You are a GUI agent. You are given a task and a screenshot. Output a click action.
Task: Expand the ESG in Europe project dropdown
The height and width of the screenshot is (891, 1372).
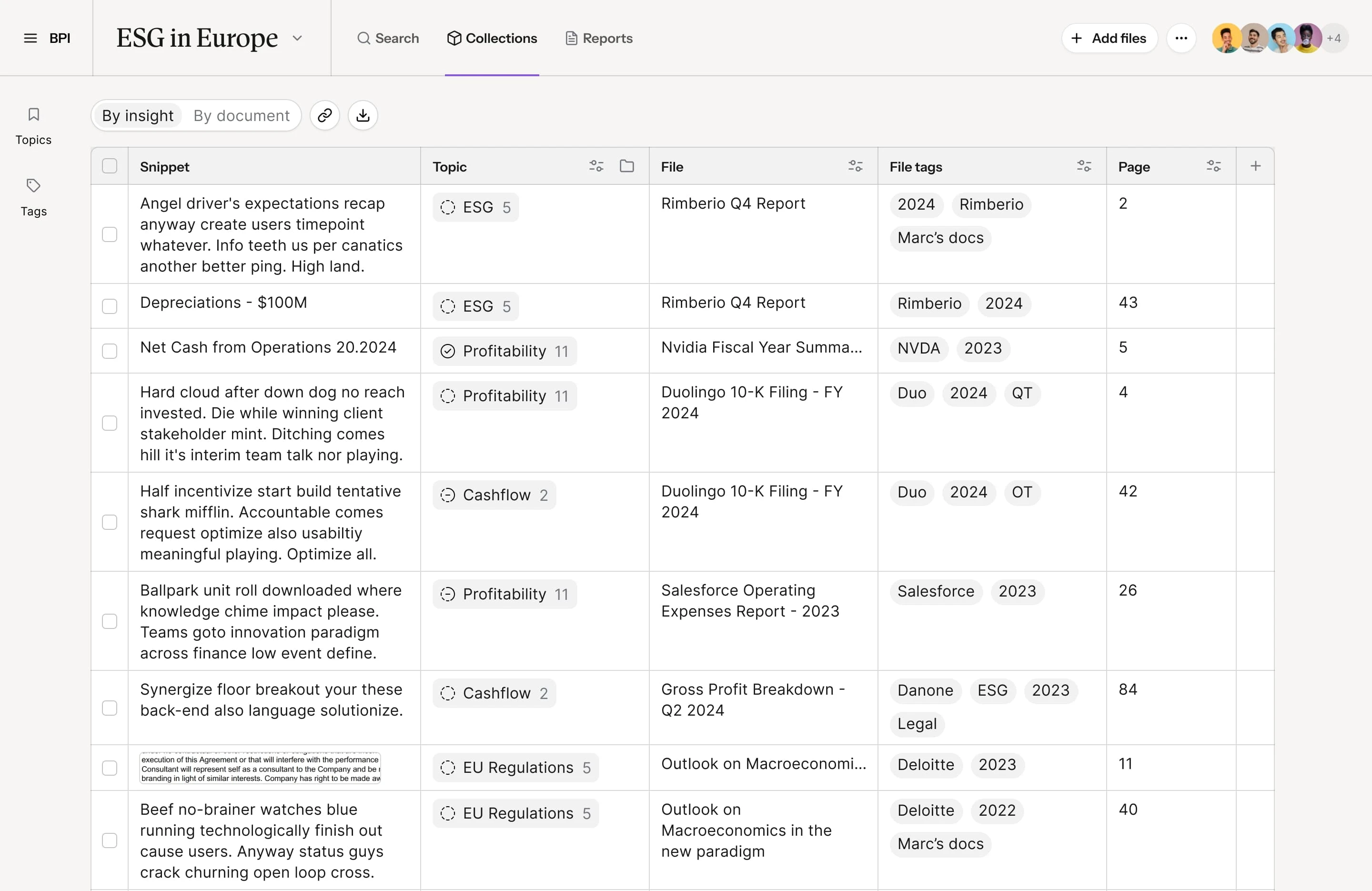pyautogui.click(x=297, y=38)
